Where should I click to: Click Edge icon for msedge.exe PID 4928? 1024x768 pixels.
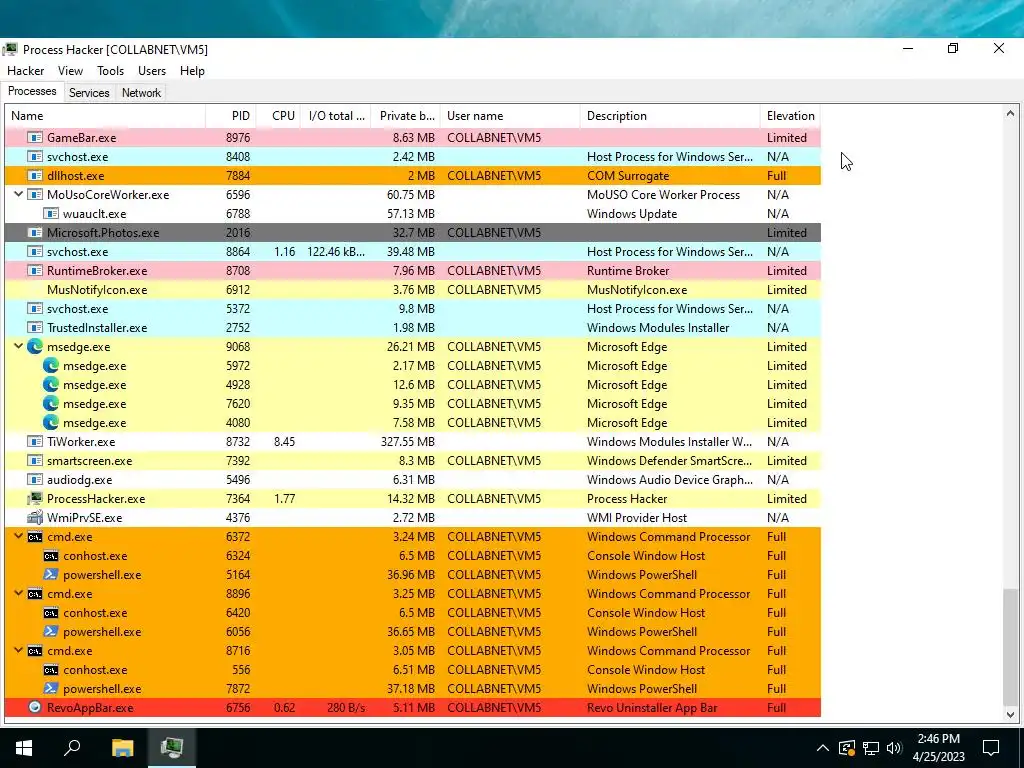point(51,385)
